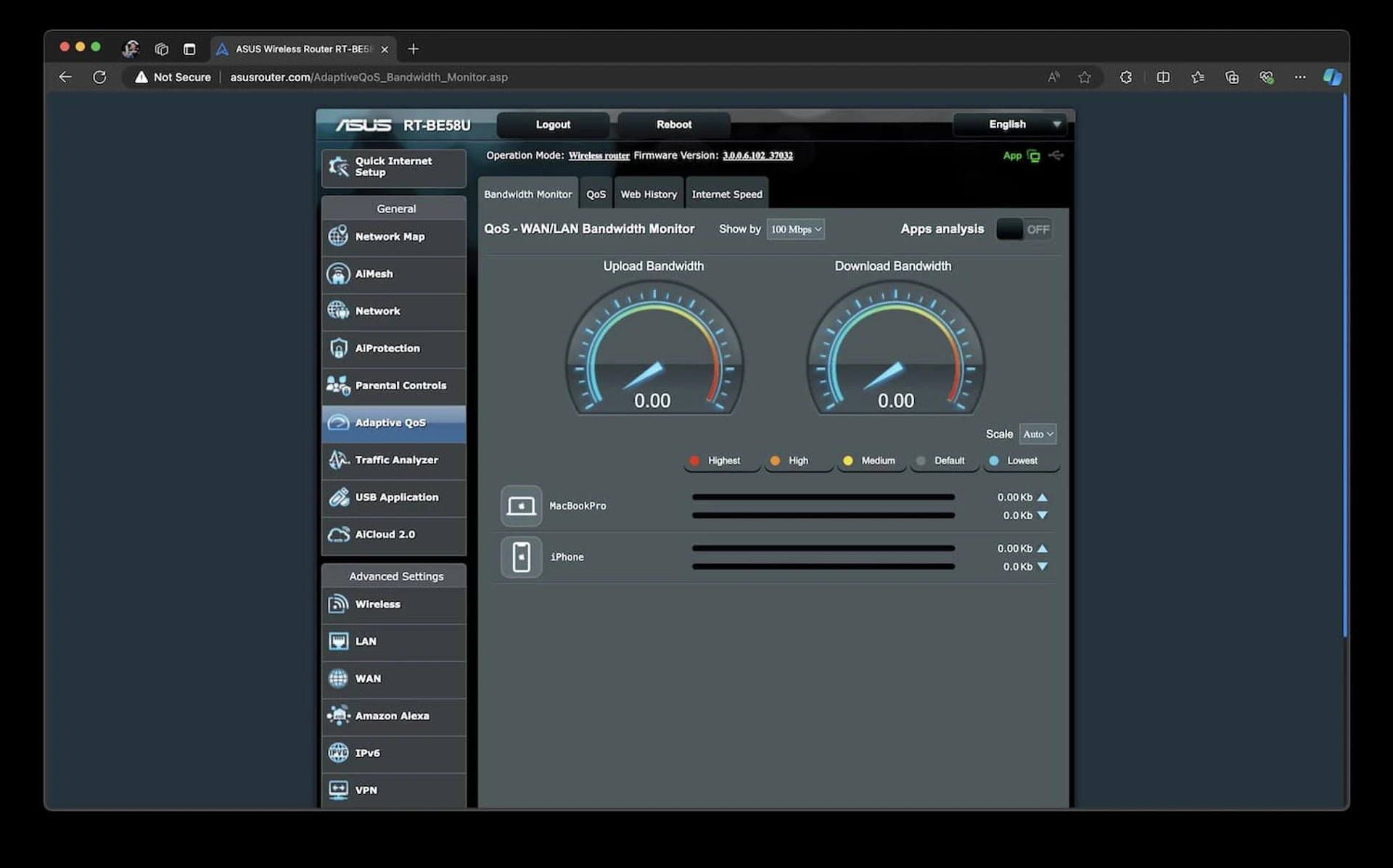
Task: Switch to the QoS tab
Action: [x=596, y=194]
